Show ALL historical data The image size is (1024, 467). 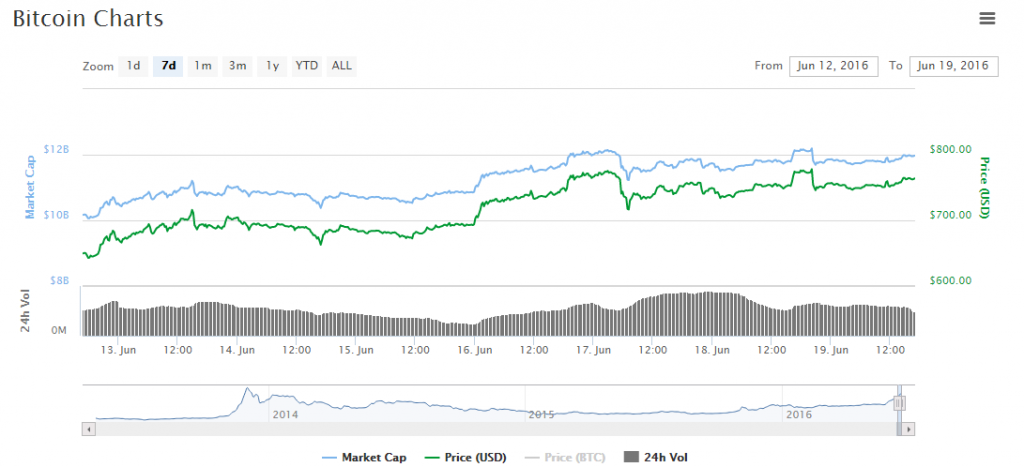pos(342,66)
